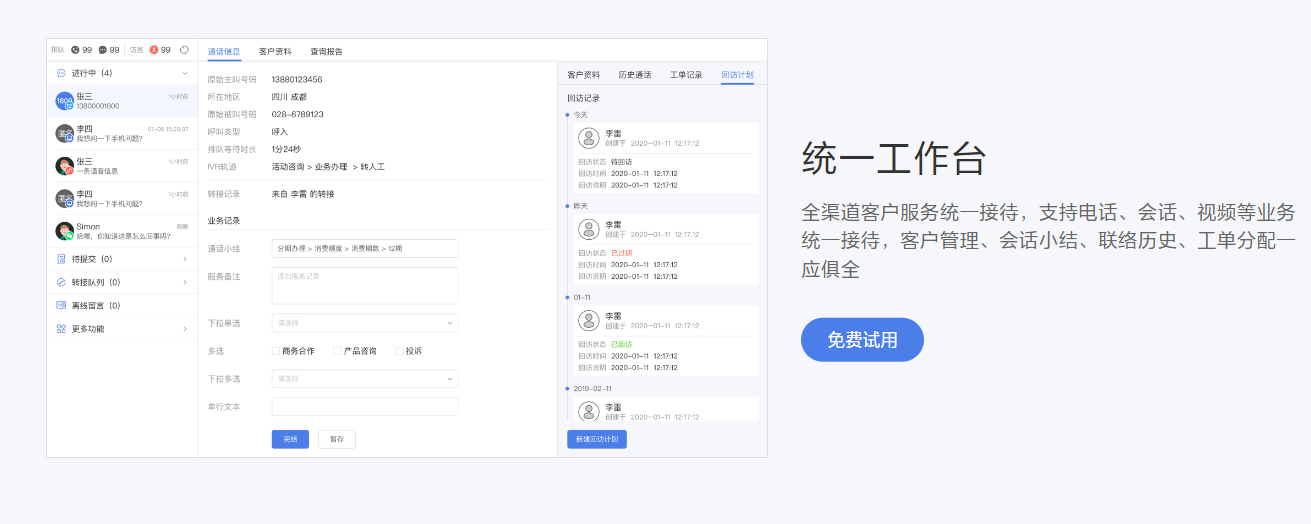Viewport: 1311px width, 524px height.
Task: Click the red visitor count icon
Action: (x=154, y=50)
